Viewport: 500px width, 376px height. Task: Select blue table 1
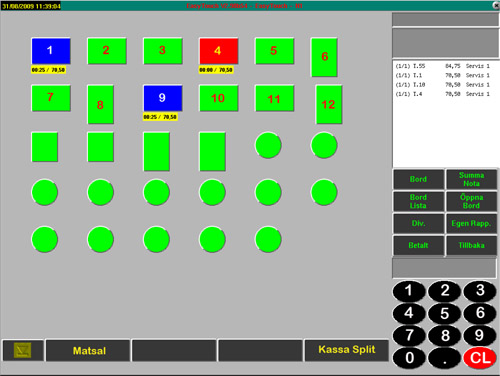point(51,51)
